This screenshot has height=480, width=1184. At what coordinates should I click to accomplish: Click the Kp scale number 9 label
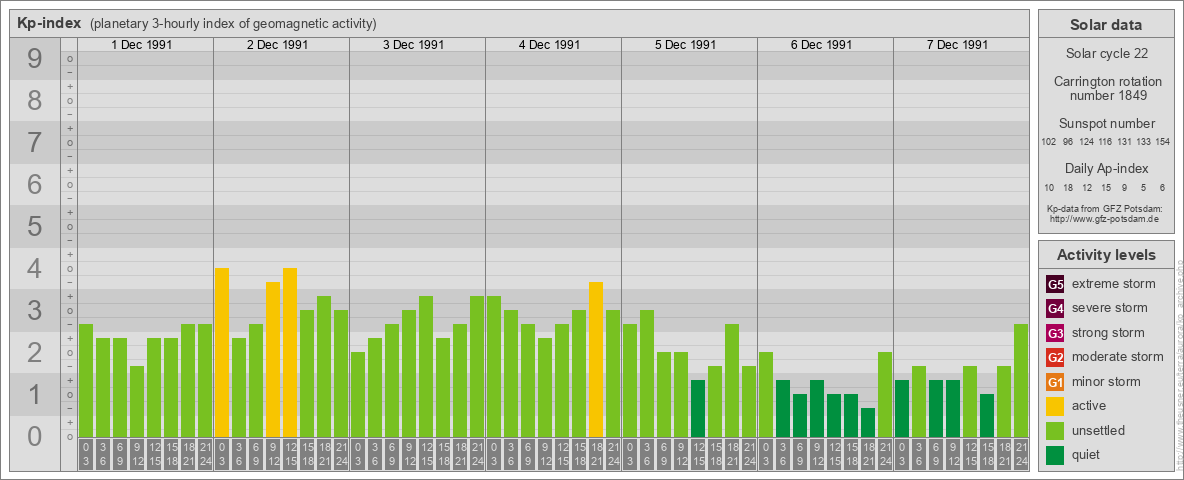click(34, 59)
